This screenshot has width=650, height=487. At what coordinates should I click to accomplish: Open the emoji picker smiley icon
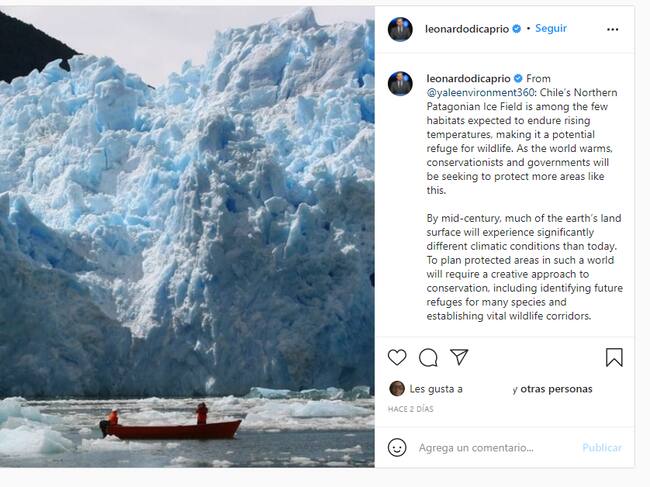pyautogui.click(x=398, y=447)
